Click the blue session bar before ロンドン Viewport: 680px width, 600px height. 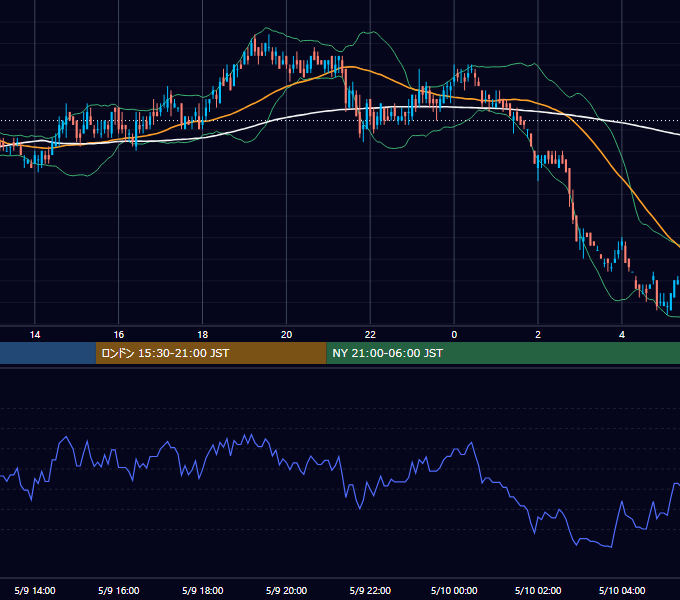pos(48,353)
